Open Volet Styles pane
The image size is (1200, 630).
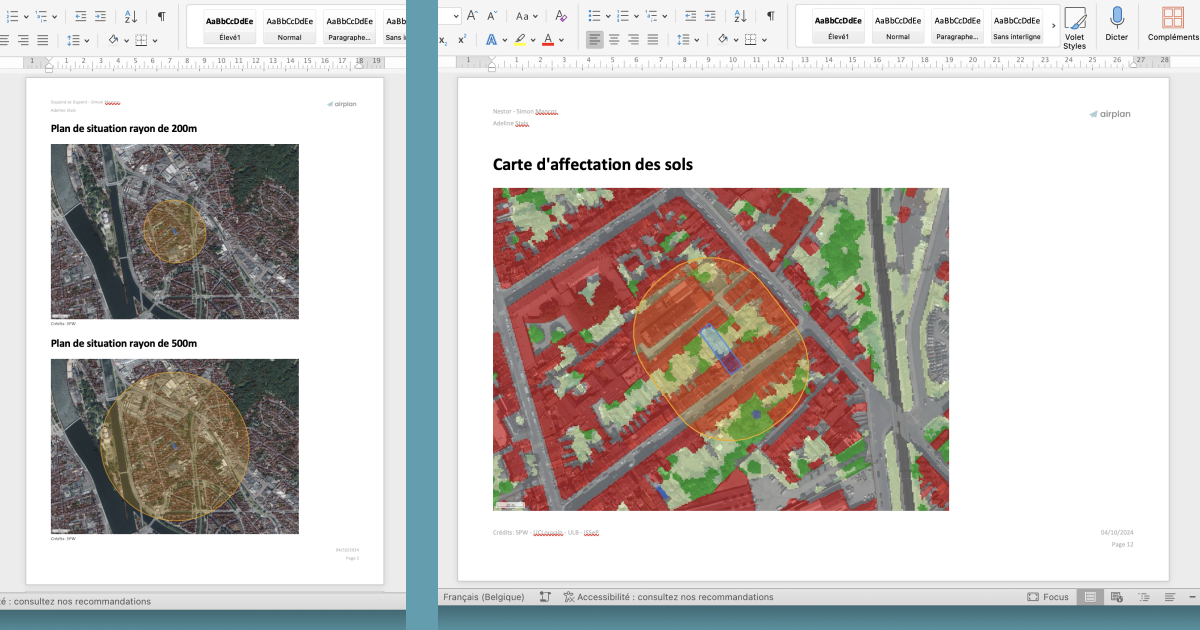1075,27
